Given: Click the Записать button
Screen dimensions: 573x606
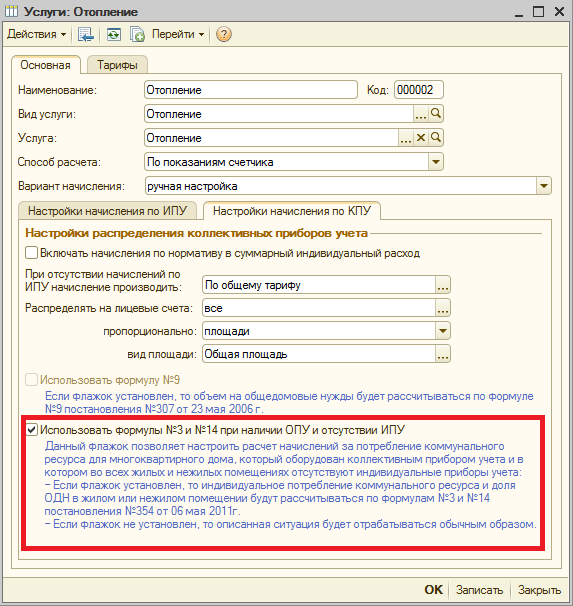Looking at the screenshot, I should (479, 590).
